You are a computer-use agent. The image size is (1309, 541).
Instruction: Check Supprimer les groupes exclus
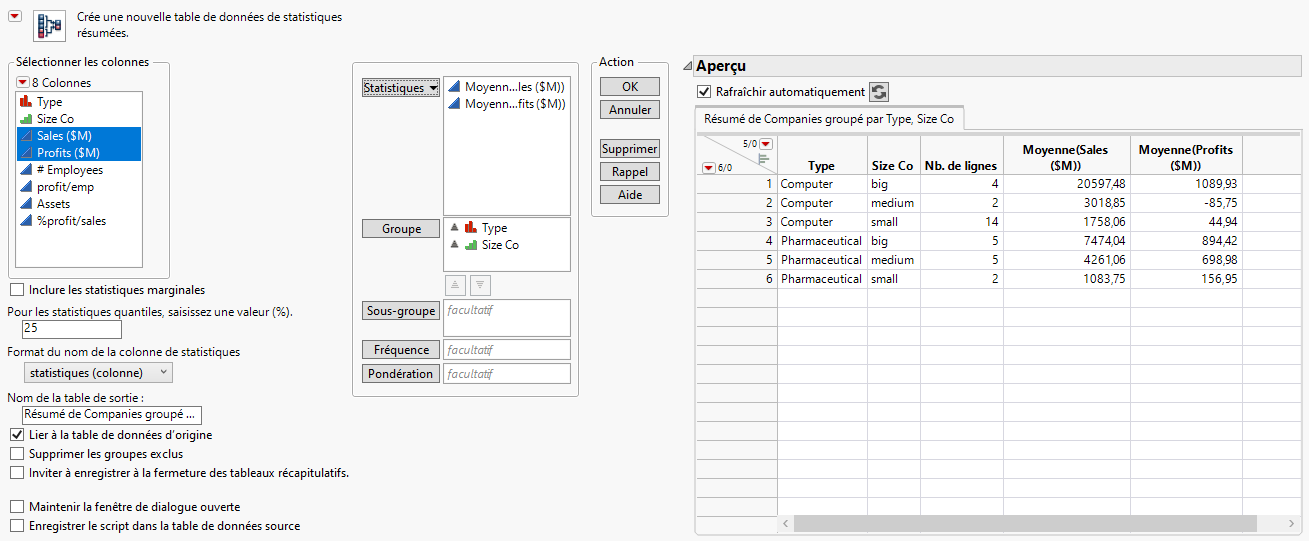coord(17,454)
